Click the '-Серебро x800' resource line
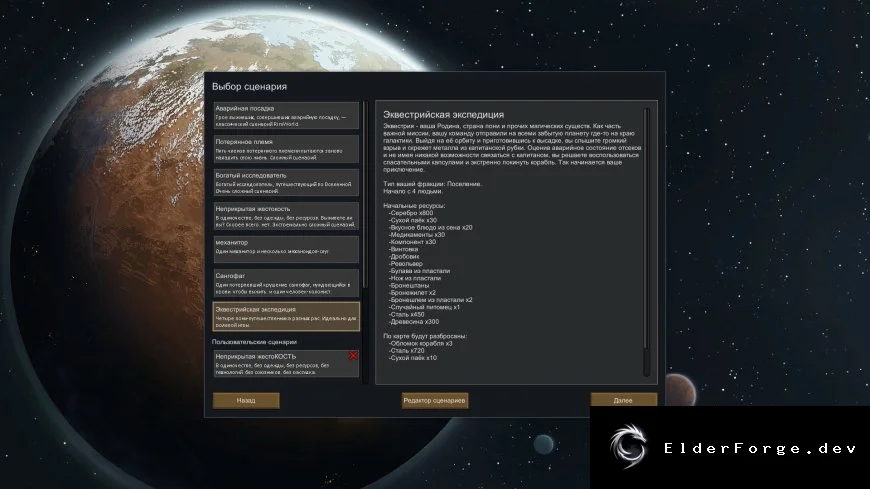This screenshot has width=870, height=489. click(x=411, y=213)
